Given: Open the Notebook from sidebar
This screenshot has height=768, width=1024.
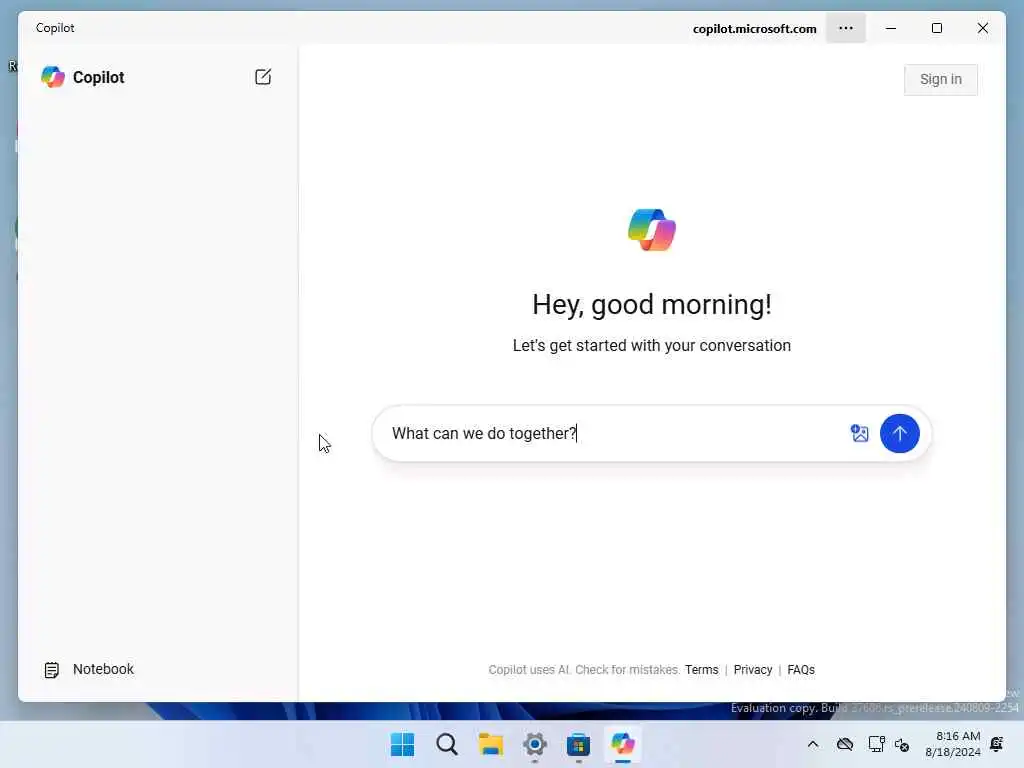Looking at the screenshot, I should tap(89, 669).
